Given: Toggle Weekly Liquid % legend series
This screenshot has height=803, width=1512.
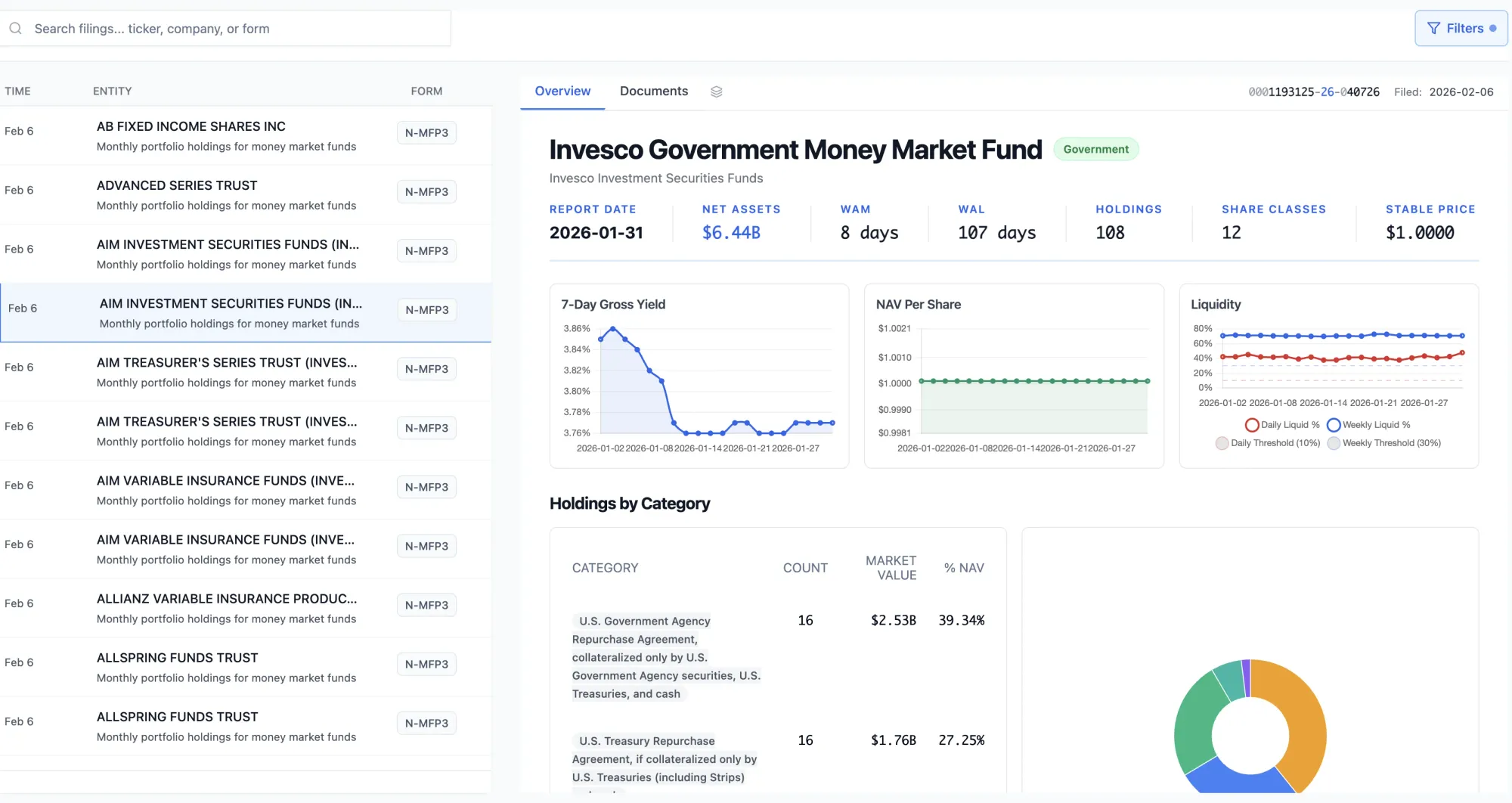Looking at the screenshot, I should (x=1368, y=425).
